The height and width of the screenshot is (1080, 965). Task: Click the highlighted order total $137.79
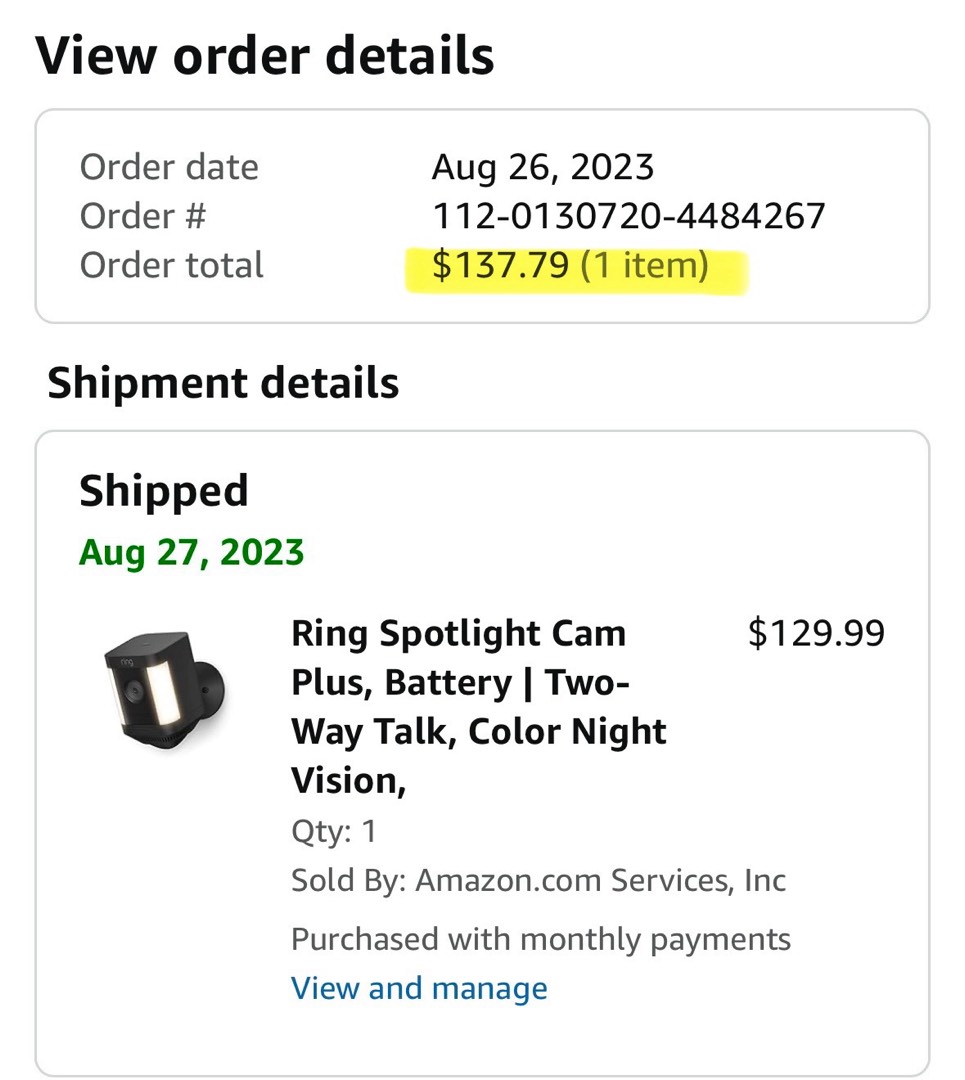click(x=501, y=265)
